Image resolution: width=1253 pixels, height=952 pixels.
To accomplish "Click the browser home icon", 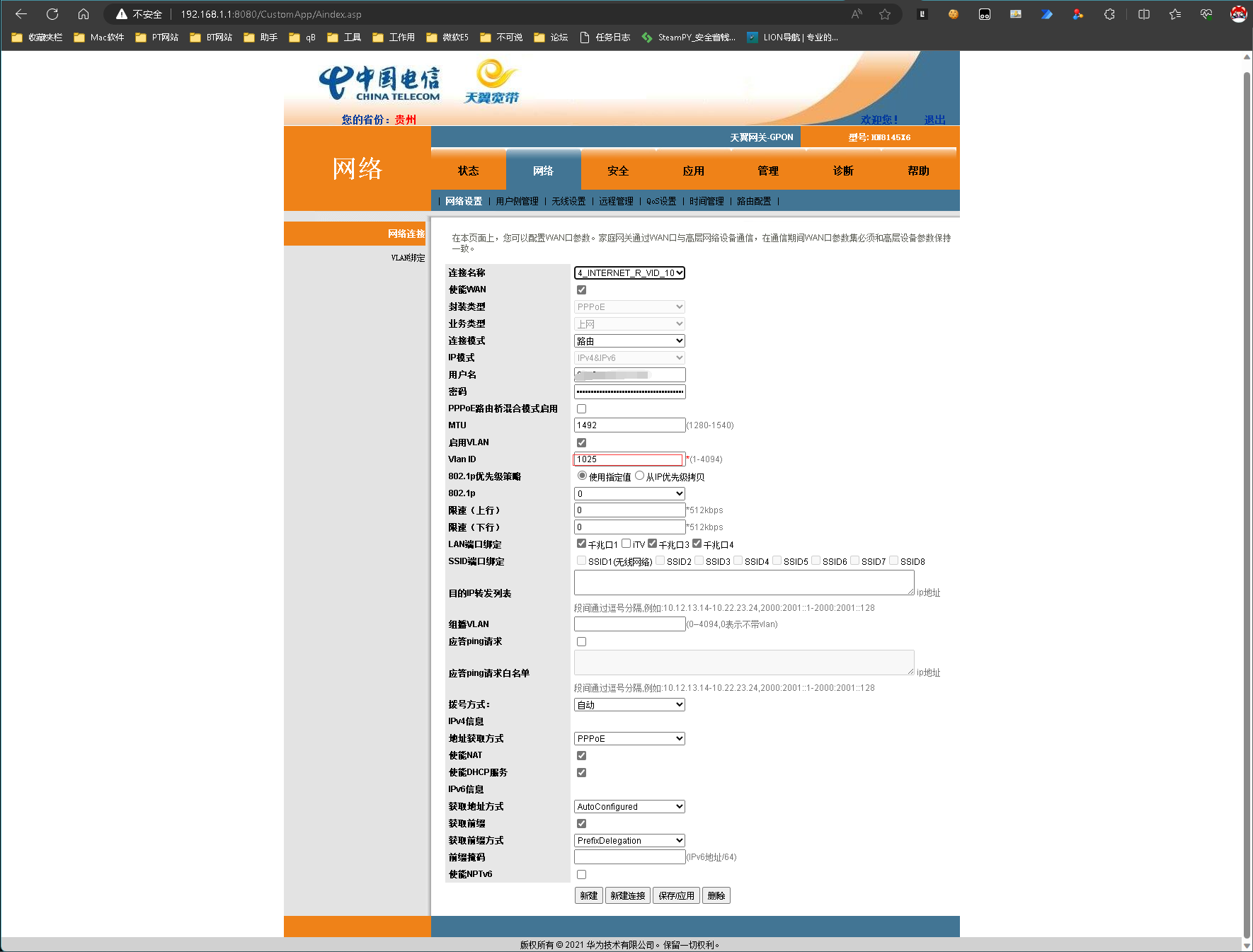I will pos(84,14).
